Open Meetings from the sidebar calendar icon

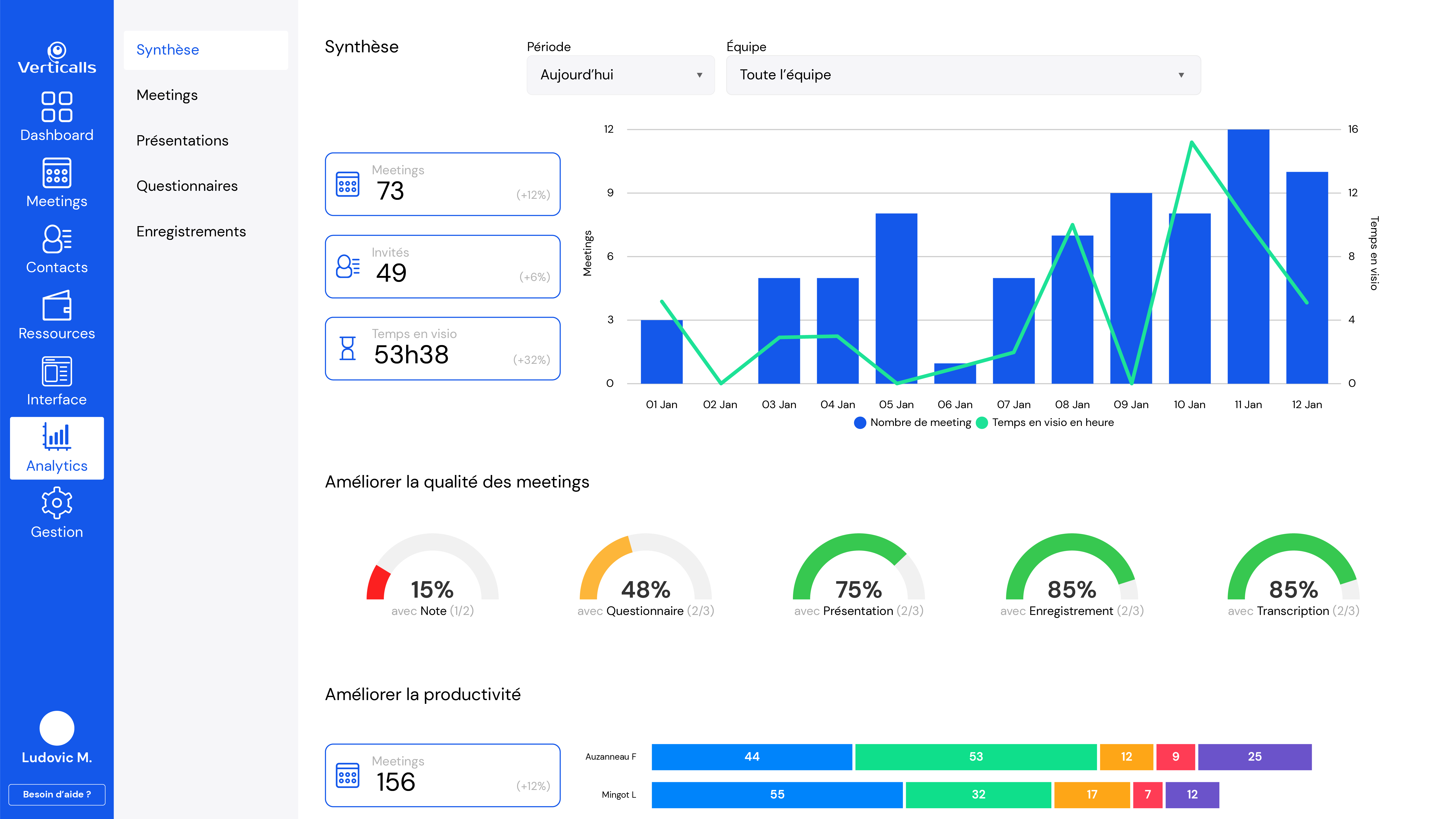pos(57,173)
